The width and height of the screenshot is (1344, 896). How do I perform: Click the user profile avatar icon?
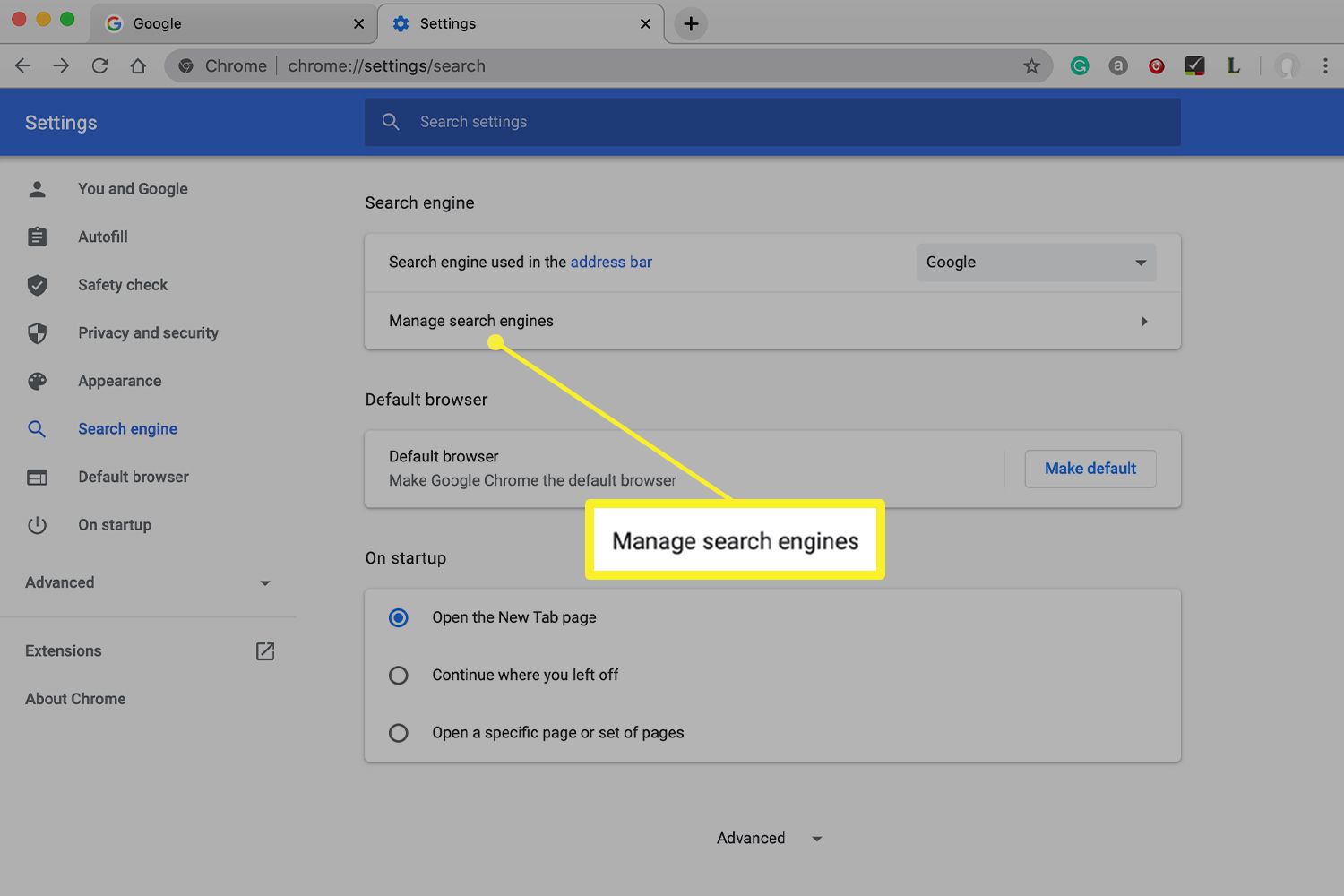pos(1288,66)
